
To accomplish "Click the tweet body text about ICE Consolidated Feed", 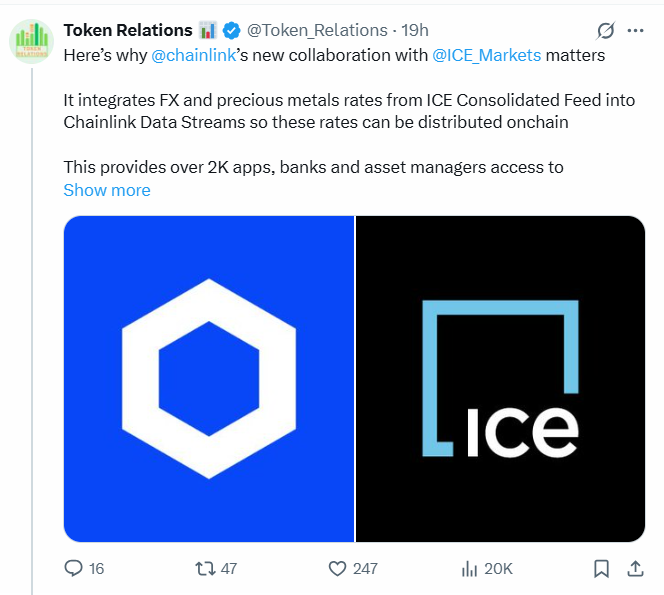I will [x=349, y=111].
